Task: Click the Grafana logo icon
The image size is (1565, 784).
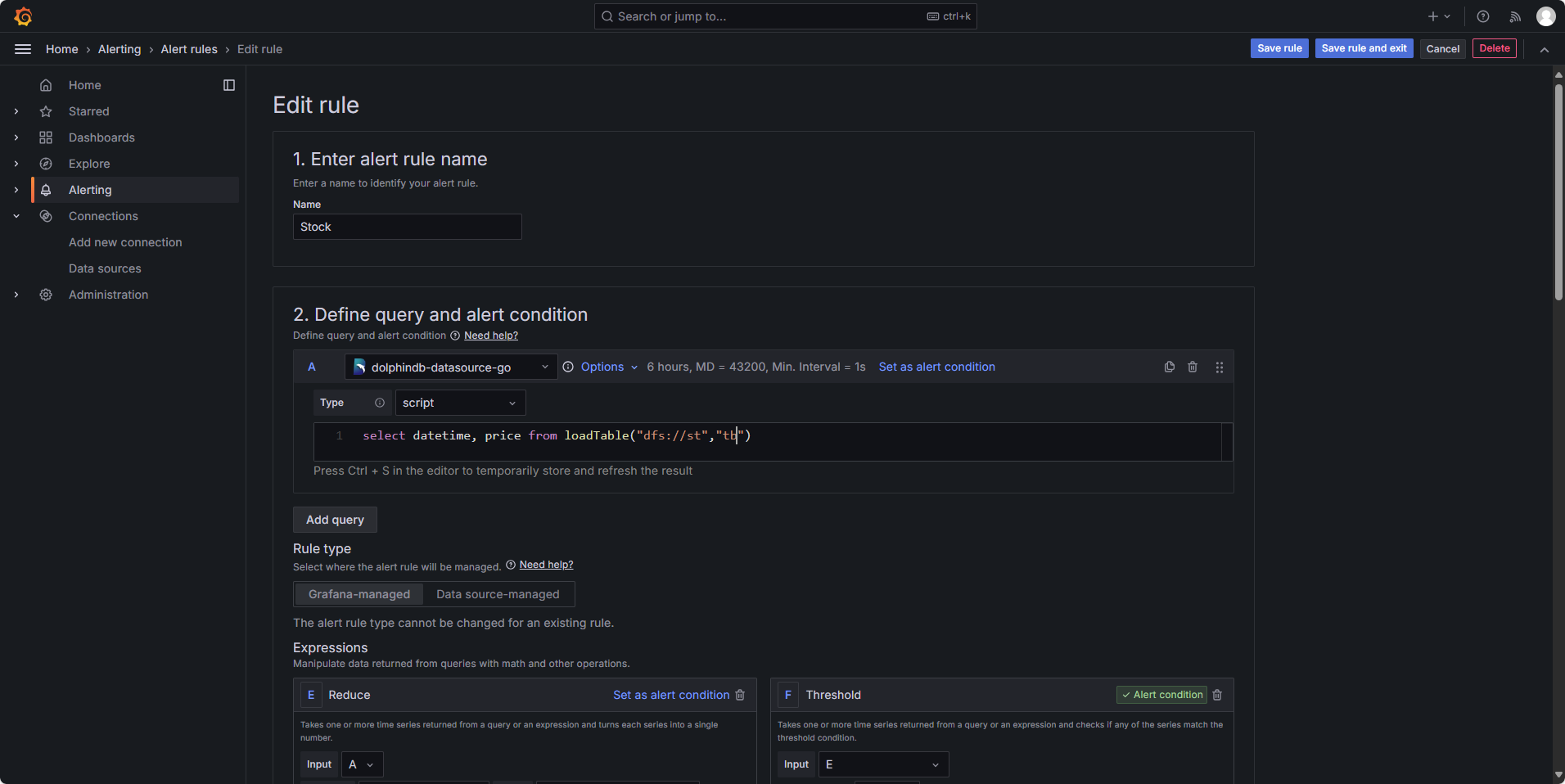Action: [23, 16]
